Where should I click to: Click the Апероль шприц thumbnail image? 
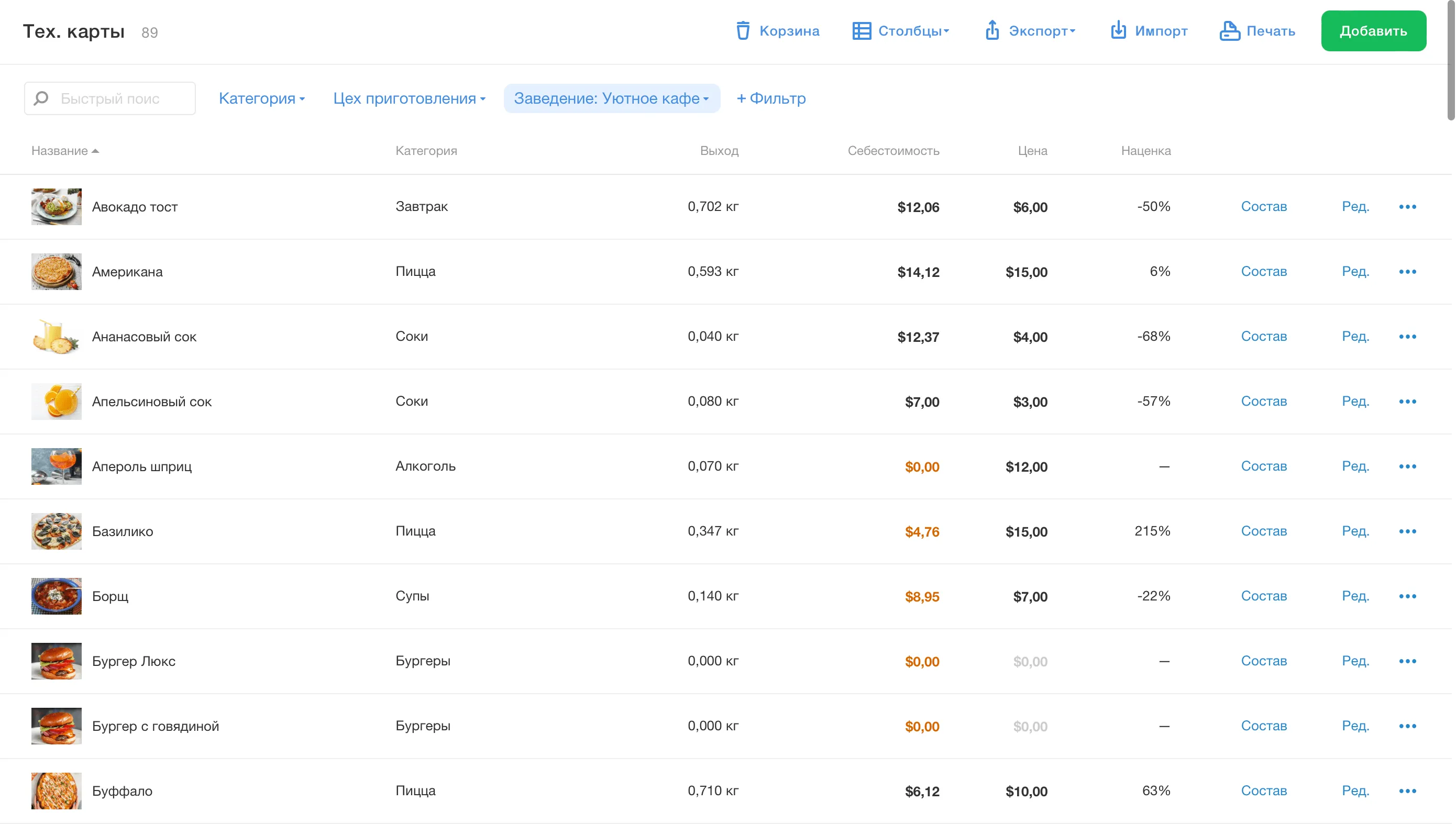coord(56,466)
